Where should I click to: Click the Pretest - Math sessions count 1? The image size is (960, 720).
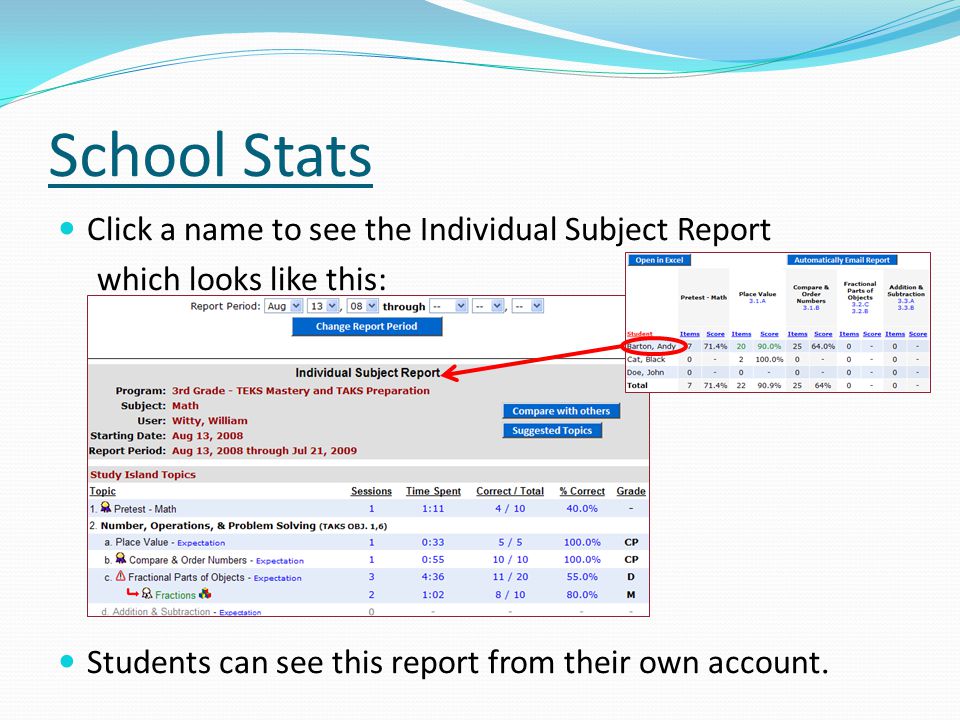tap(371, 509)
